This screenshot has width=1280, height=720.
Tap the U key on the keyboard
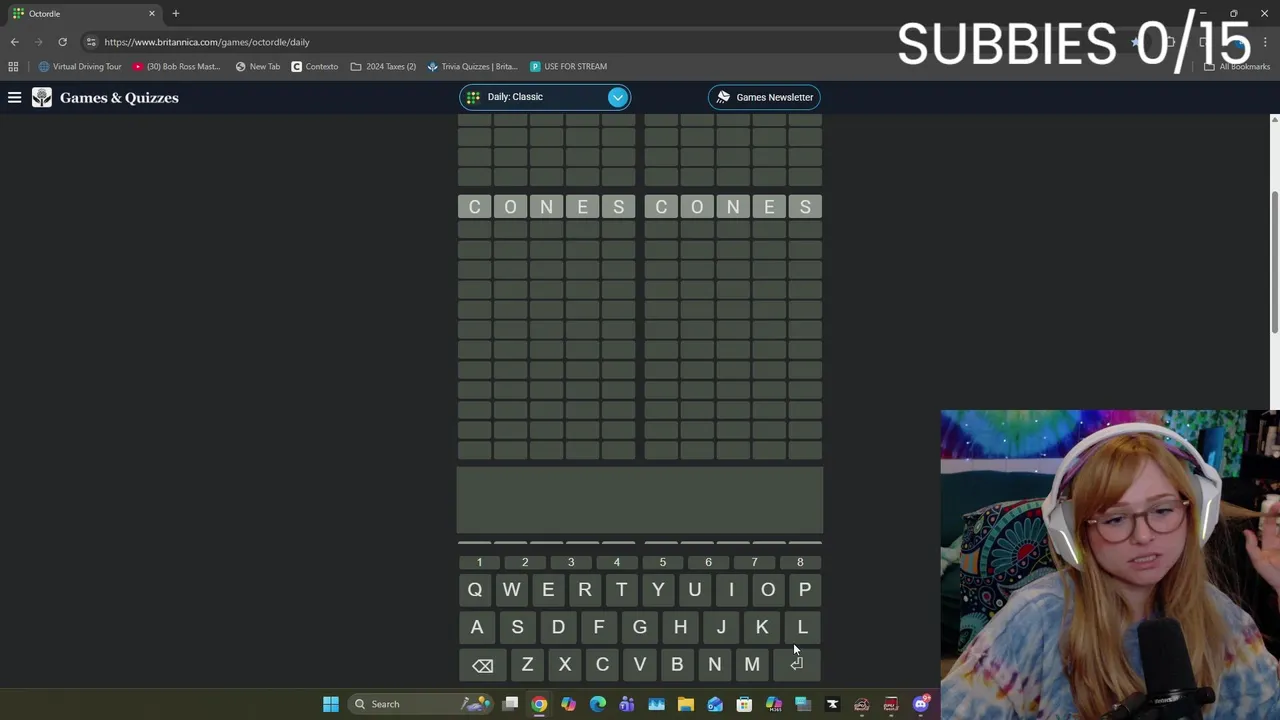pos(695,590)
